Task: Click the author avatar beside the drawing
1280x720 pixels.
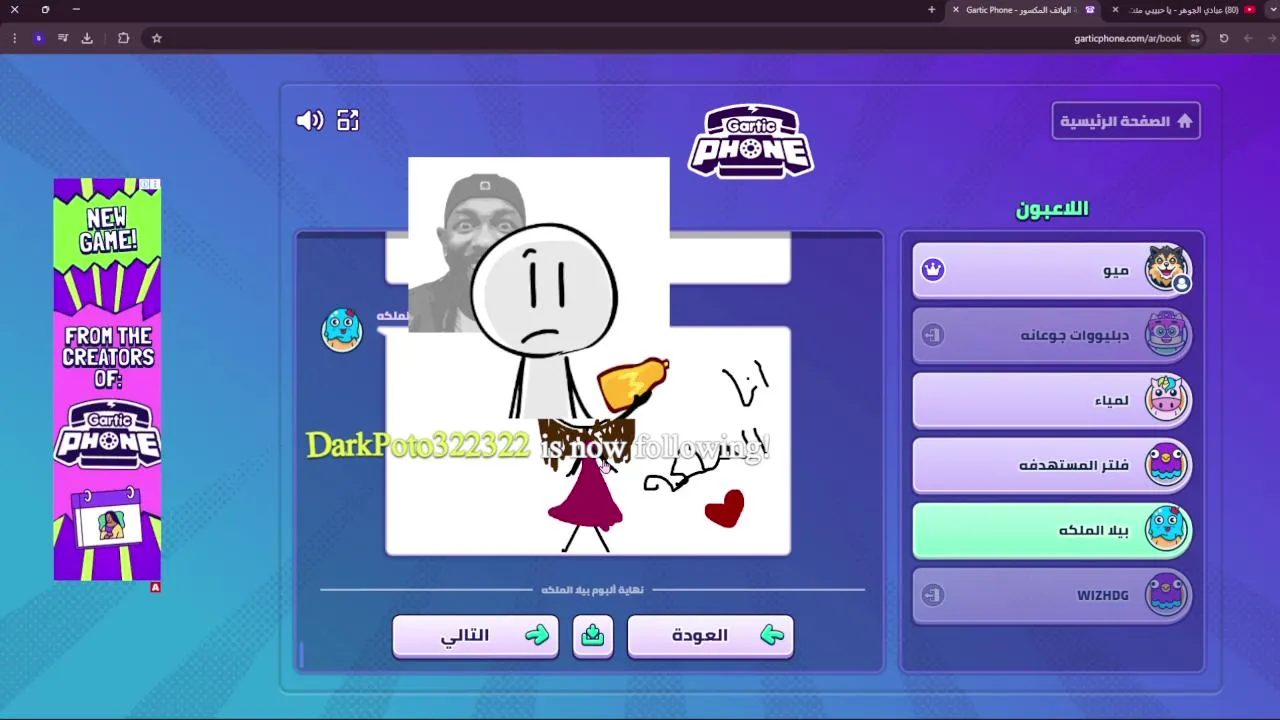Action: click(x=342, y=330)
